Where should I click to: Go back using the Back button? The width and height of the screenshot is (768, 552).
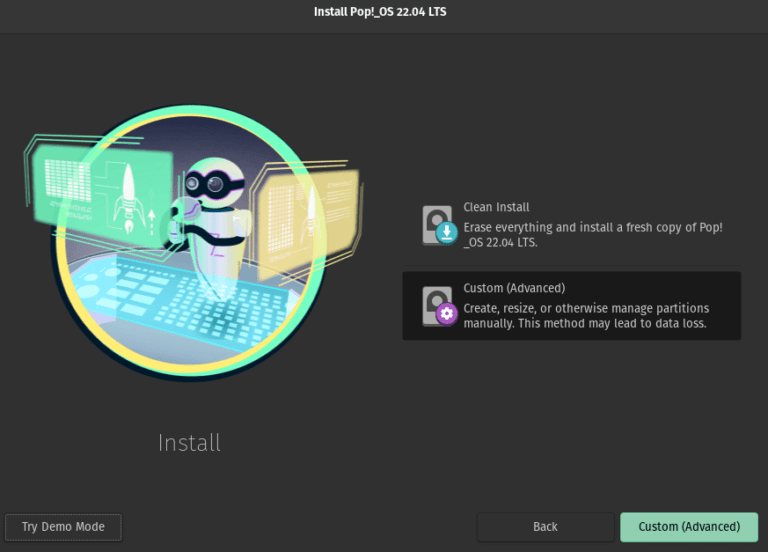(545, 527)
